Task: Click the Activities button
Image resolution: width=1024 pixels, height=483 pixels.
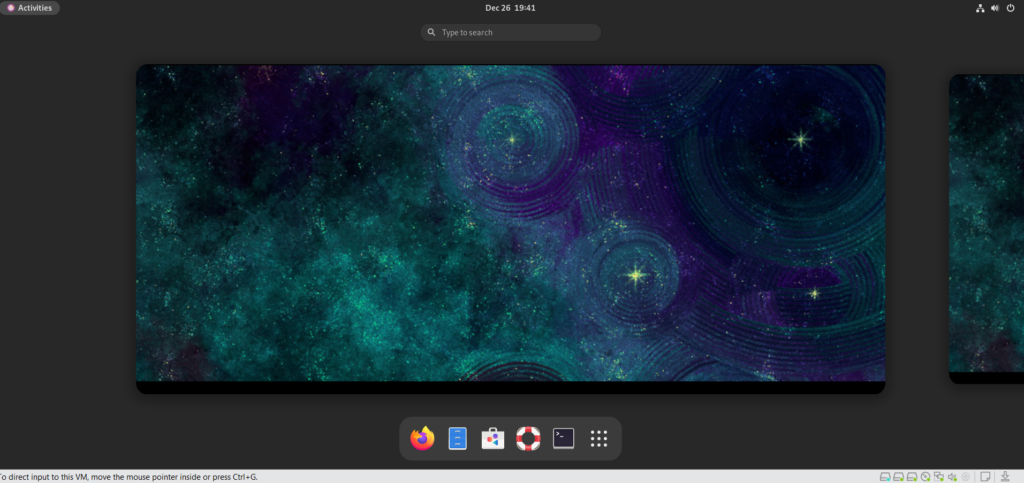Action: click(x=30, y=8)
